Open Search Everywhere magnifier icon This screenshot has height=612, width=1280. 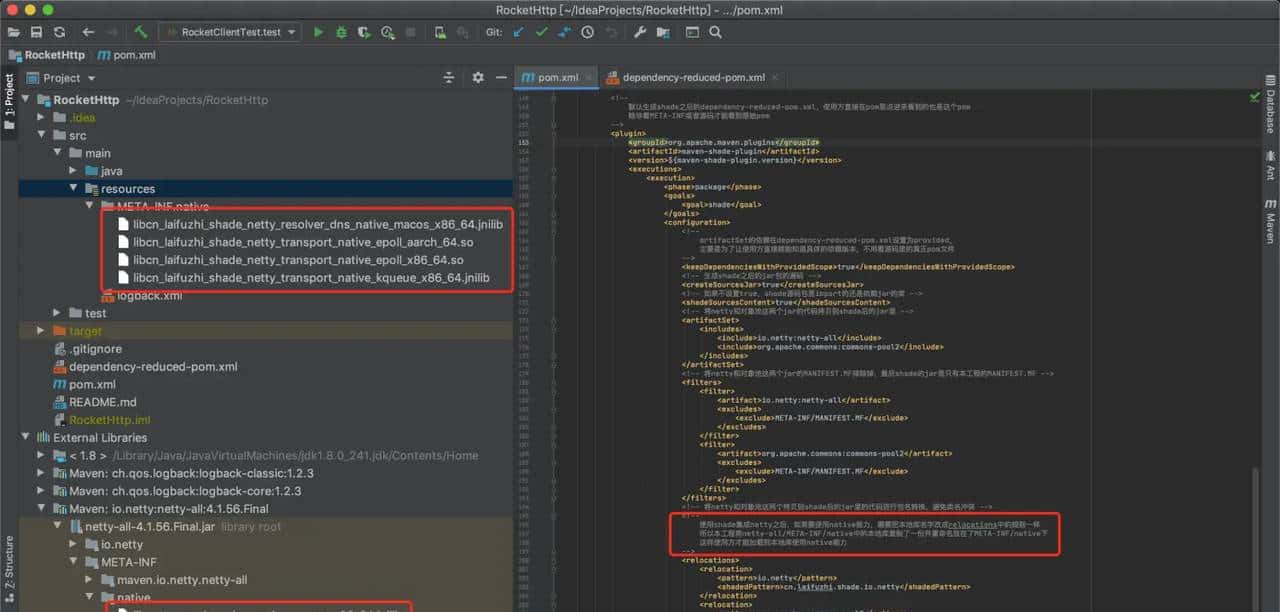(715, 32)
